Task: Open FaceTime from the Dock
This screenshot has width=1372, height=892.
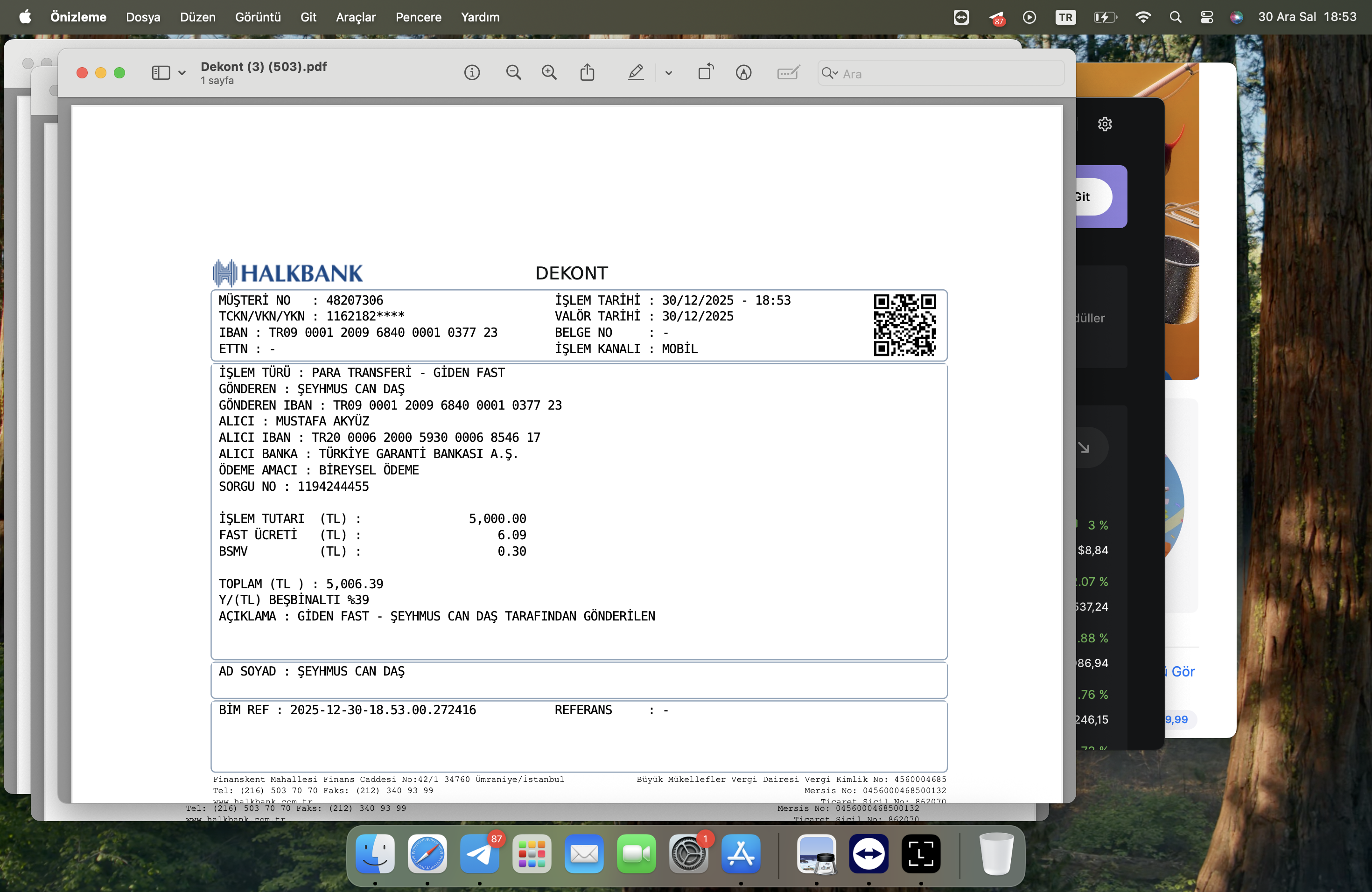Action: (637, 853)
